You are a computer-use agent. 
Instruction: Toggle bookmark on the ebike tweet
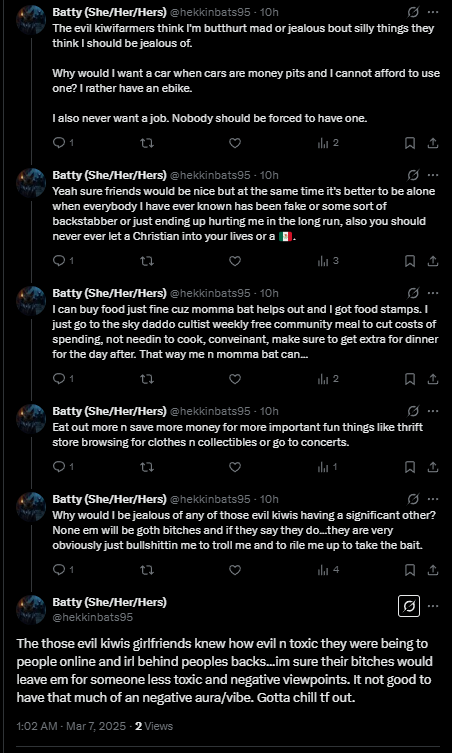click(x=410, y=143)
